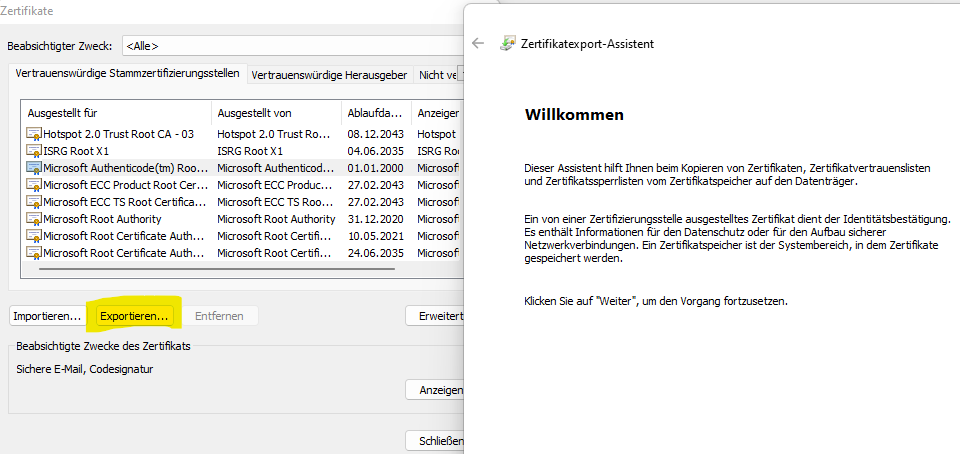
Task: Sort by the 'Ausgestellt von' column header
Action: [x=277, y=113]
